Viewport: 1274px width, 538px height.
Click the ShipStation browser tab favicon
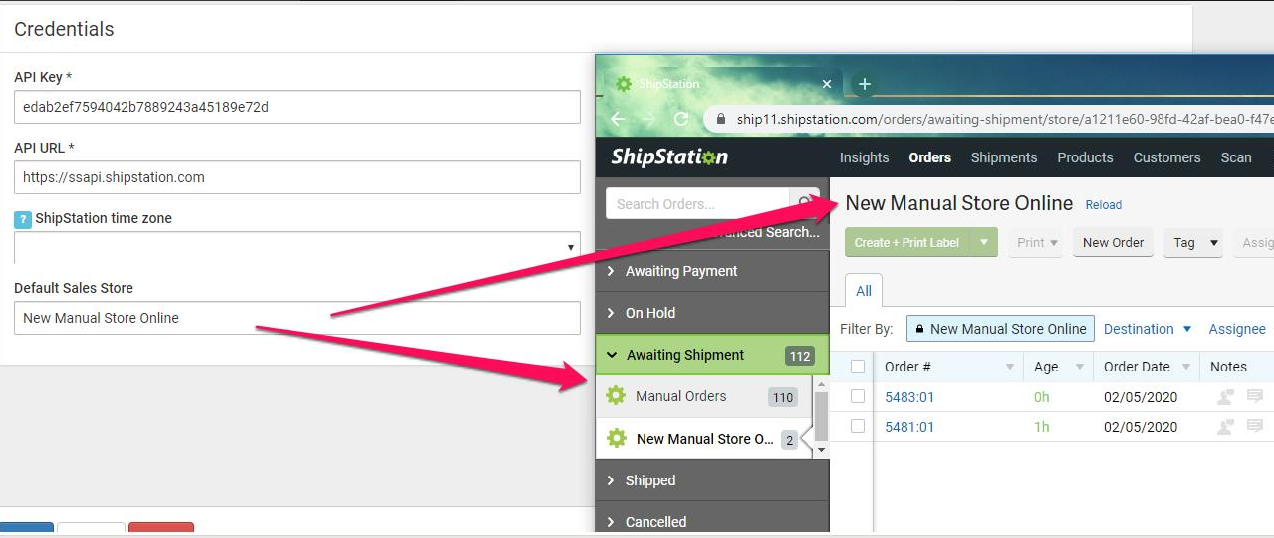(x=624, y=84)
